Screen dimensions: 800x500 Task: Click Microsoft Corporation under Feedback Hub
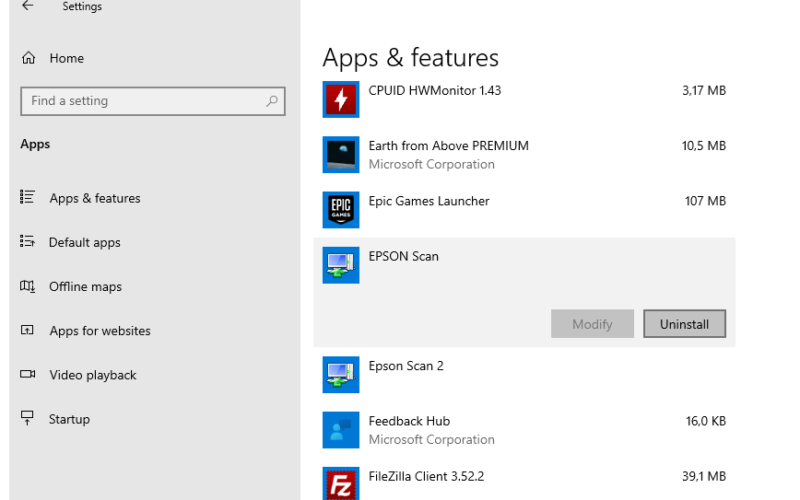click(x=432, y=440)
